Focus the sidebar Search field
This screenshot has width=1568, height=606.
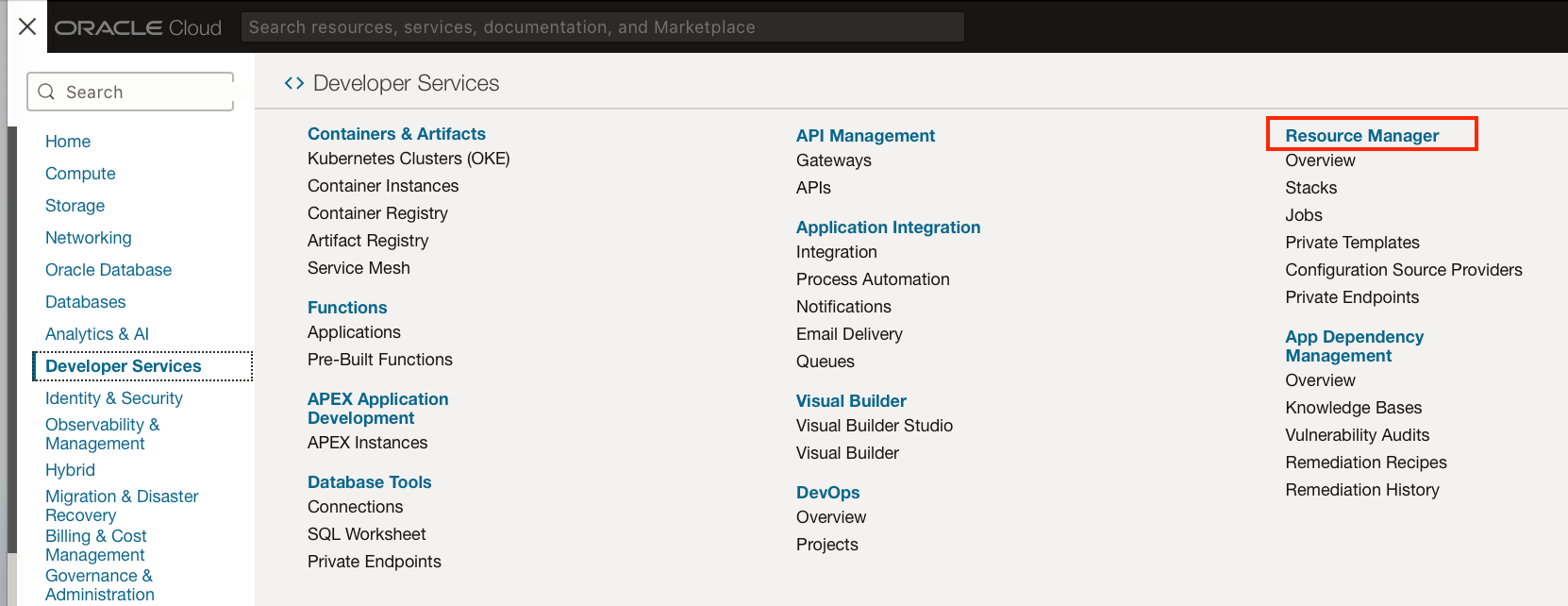(142, 92)
